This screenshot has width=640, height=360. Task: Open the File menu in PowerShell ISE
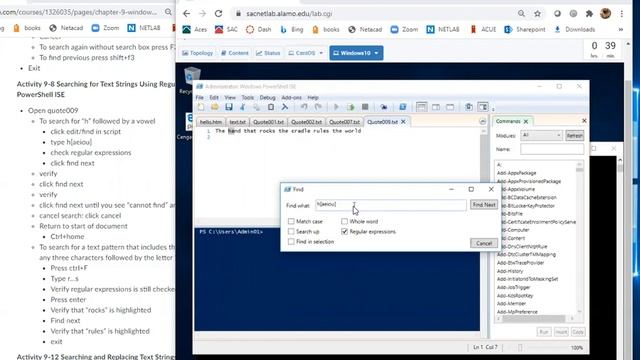200,98
